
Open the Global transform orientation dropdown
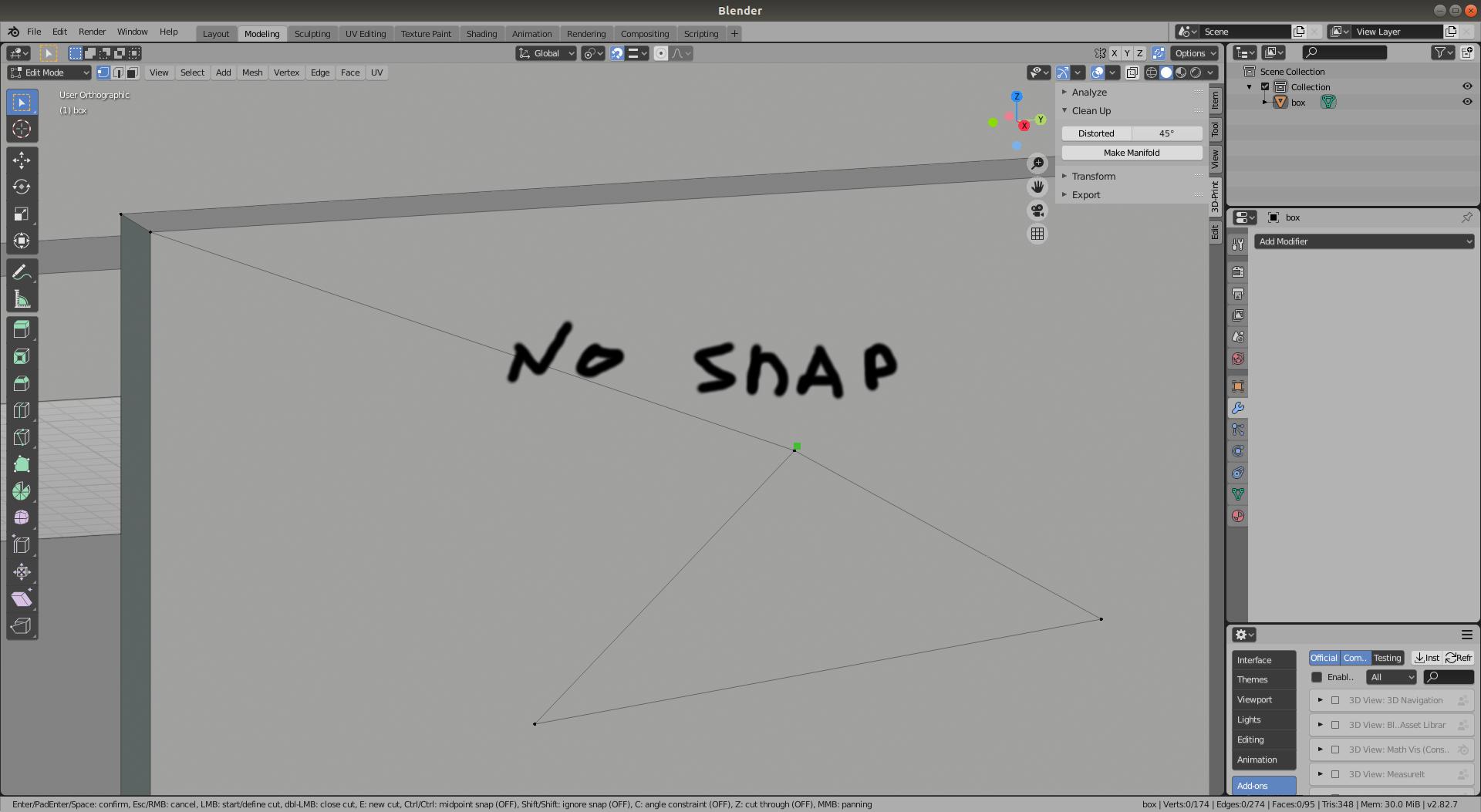point(545,53)
